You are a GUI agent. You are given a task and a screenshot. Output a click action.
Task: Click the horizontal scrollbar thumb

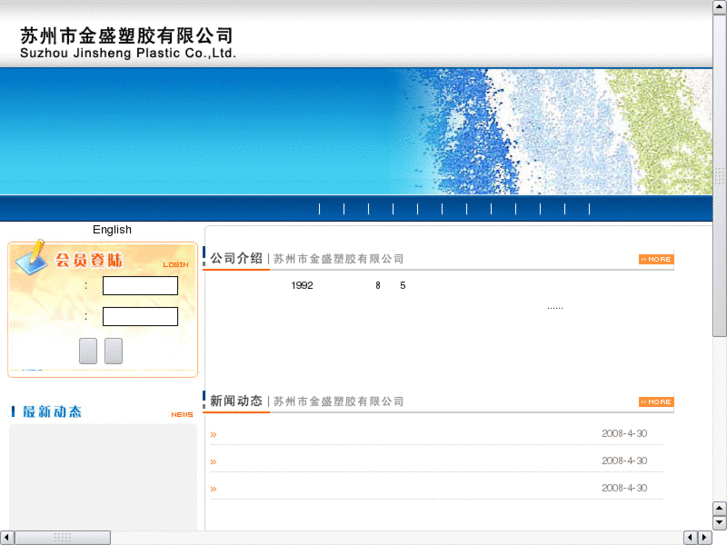pyautogui.click(x=62, y=538)
